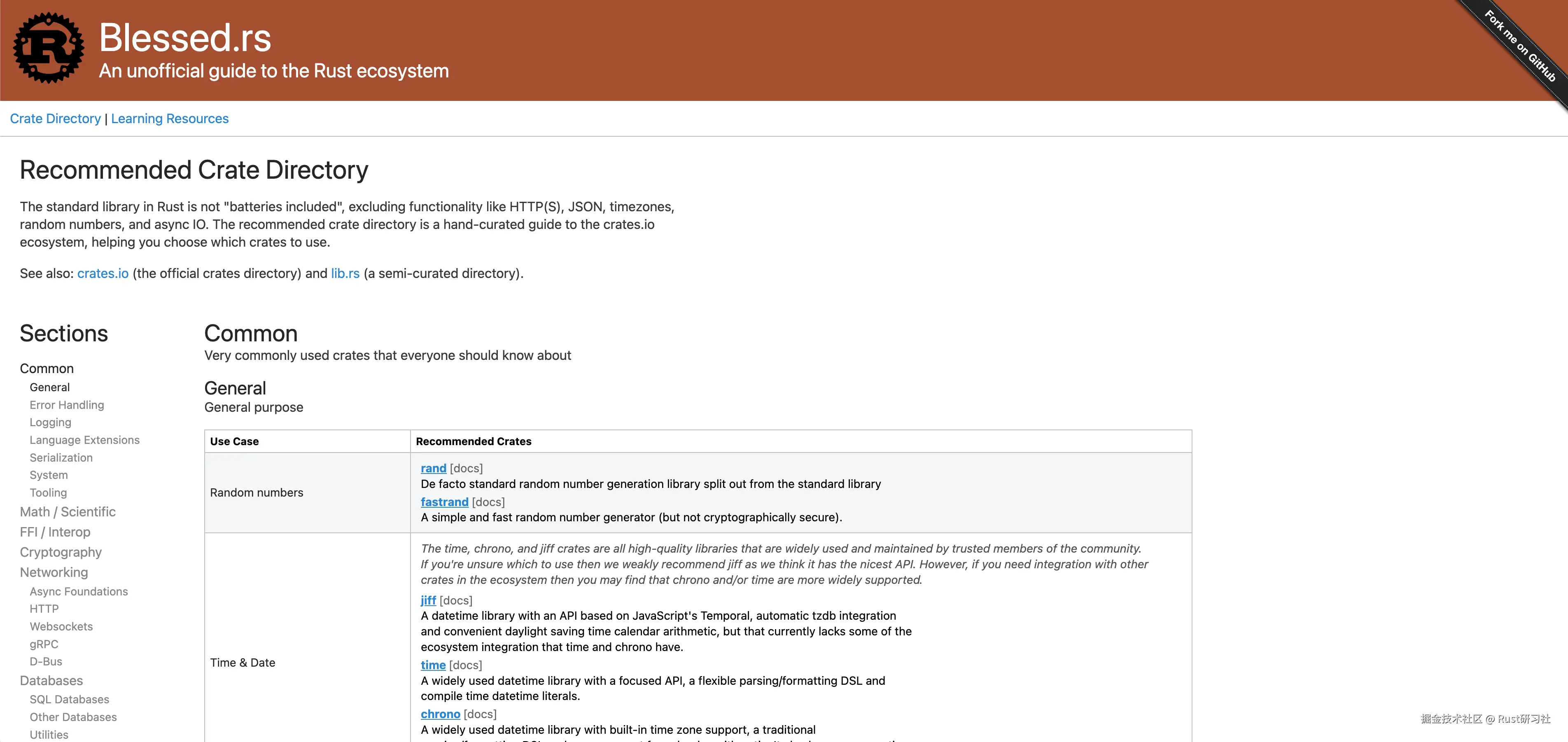Click the 'General purpose' subtitle text
Viewport: 1568px width, 742px height.
click(254, 407)
